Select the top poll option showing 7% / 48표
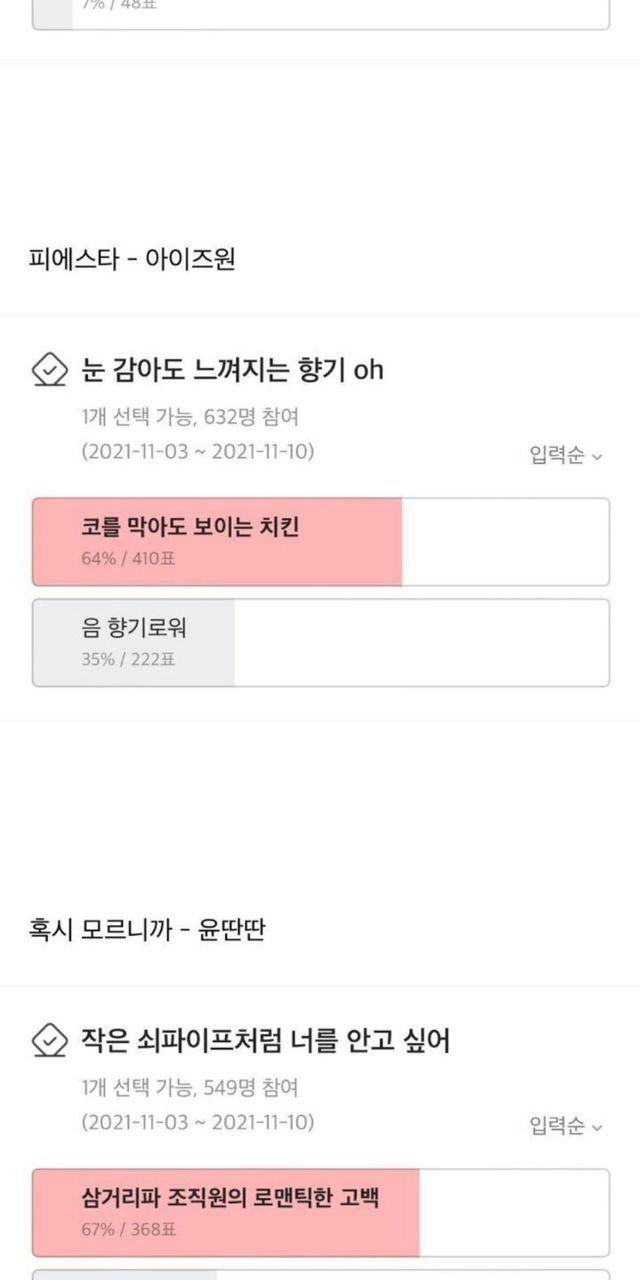640x1280 pixels. pyautogui.click(x=320, y=12)
